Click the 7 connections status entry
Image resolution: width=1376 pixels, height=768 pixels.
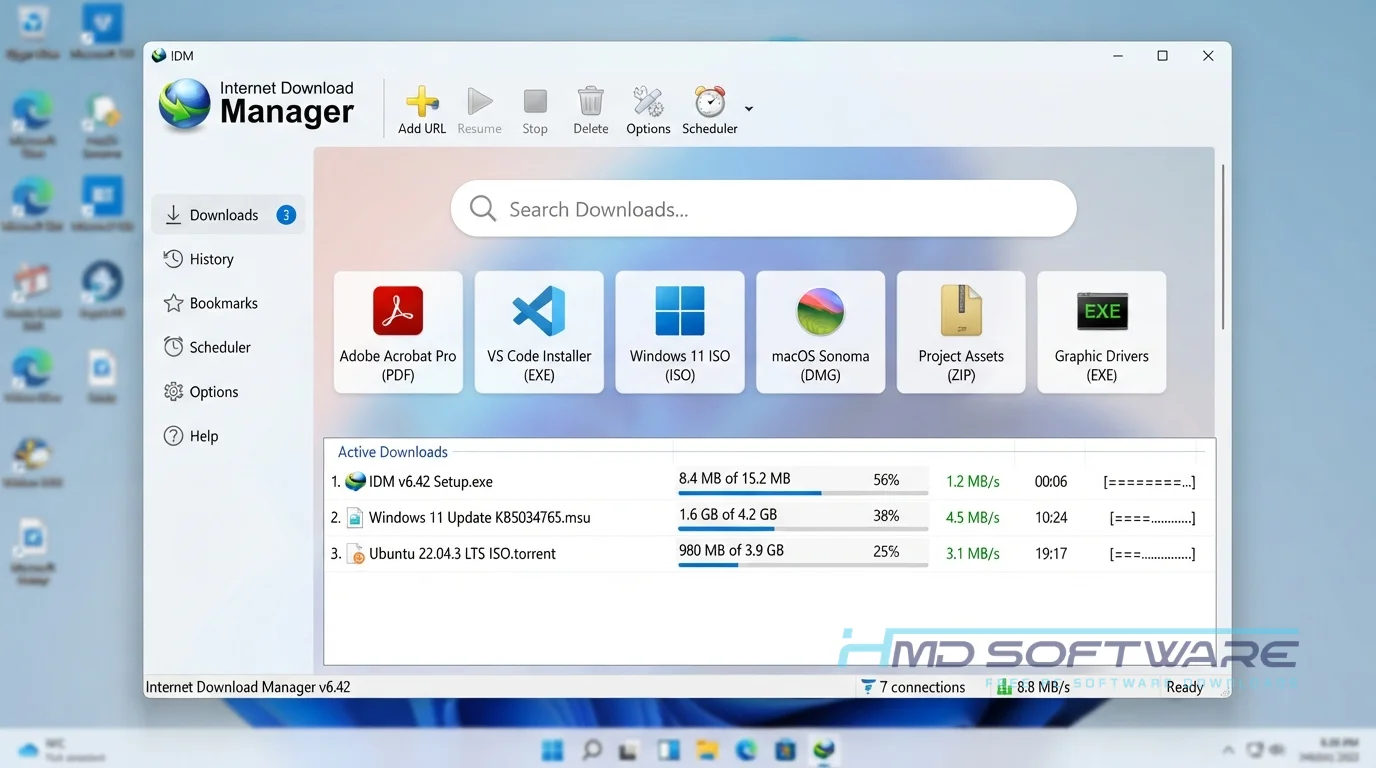click(x=913, y=687)
